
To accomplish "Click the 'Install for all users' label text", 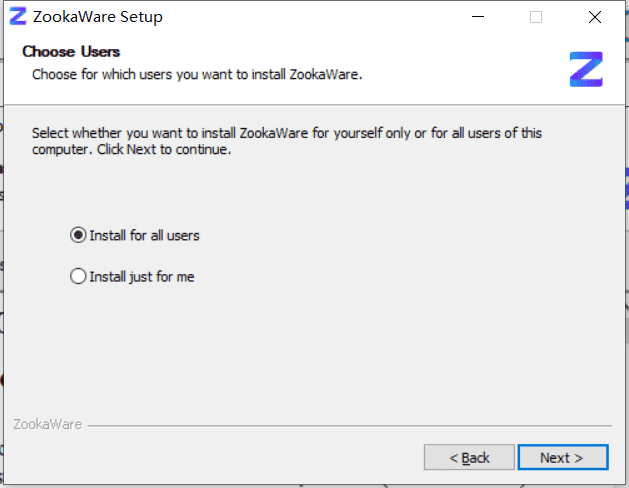I will pos(144,235).
